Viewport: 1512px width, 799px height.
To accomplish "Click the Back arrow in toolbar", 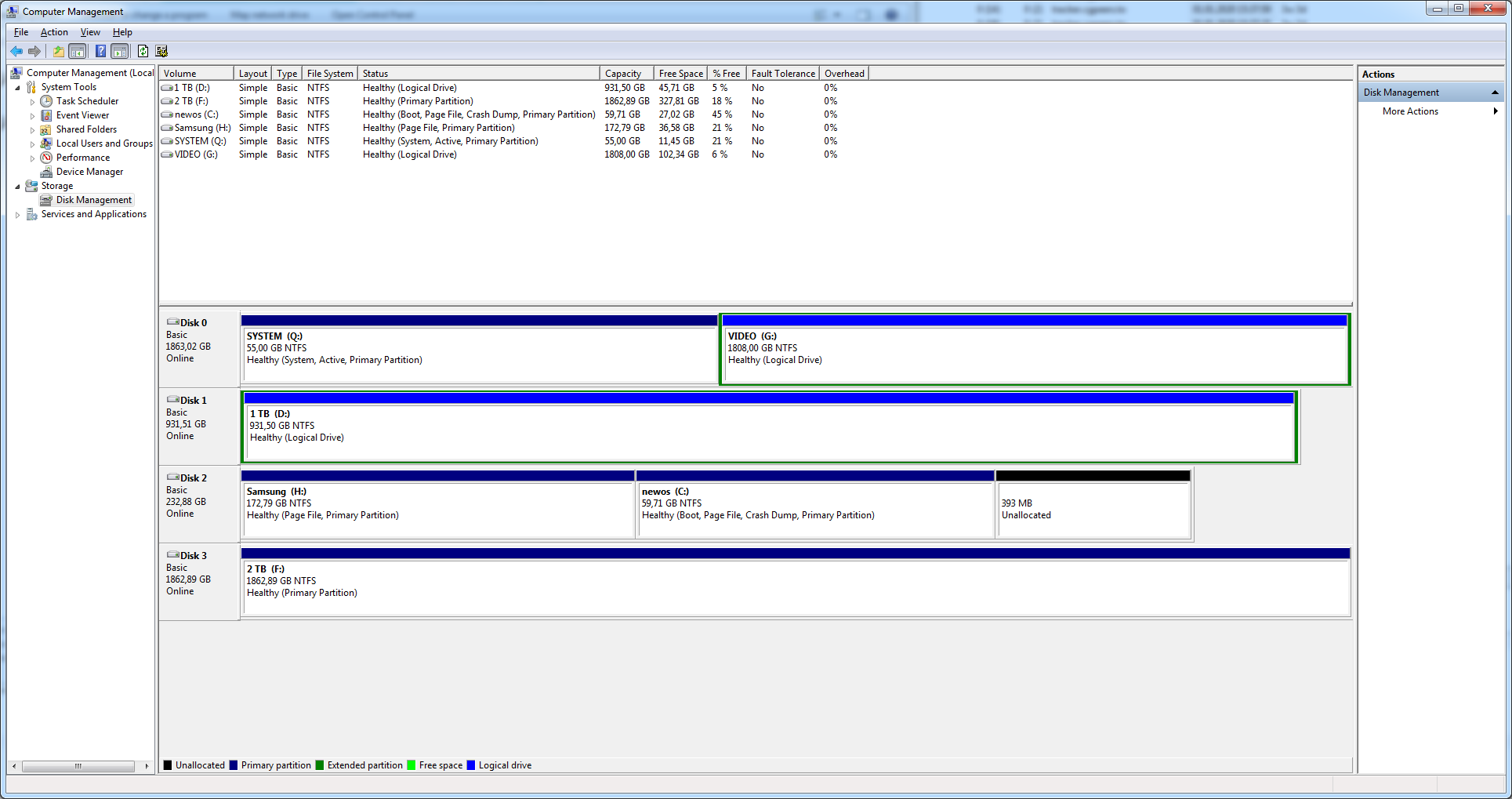I will [16, 51].
